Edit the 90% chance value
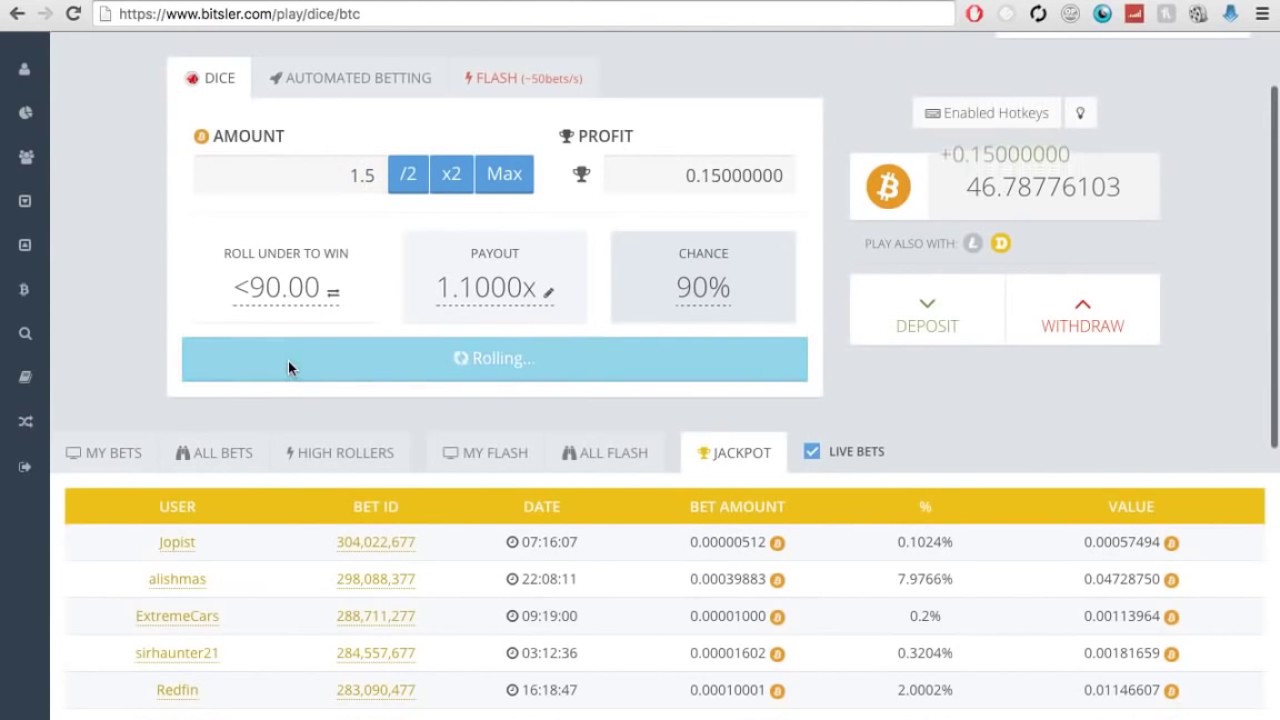 click(x=703, y=288)
